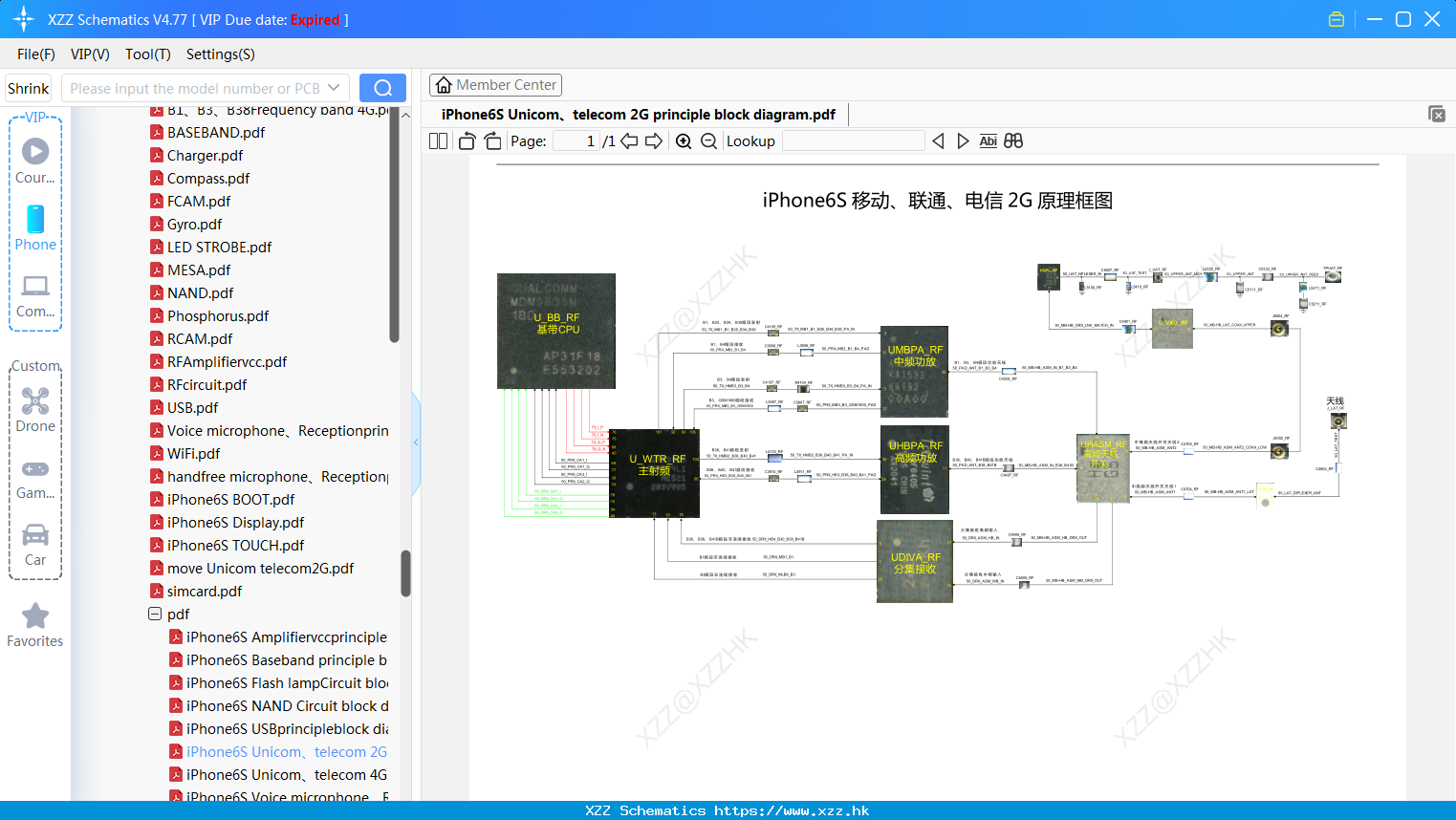The height and width of the screenshot is (820, 1456).
Task: Collapse the left panel with the splitter handle
Action: coord(416,442)
